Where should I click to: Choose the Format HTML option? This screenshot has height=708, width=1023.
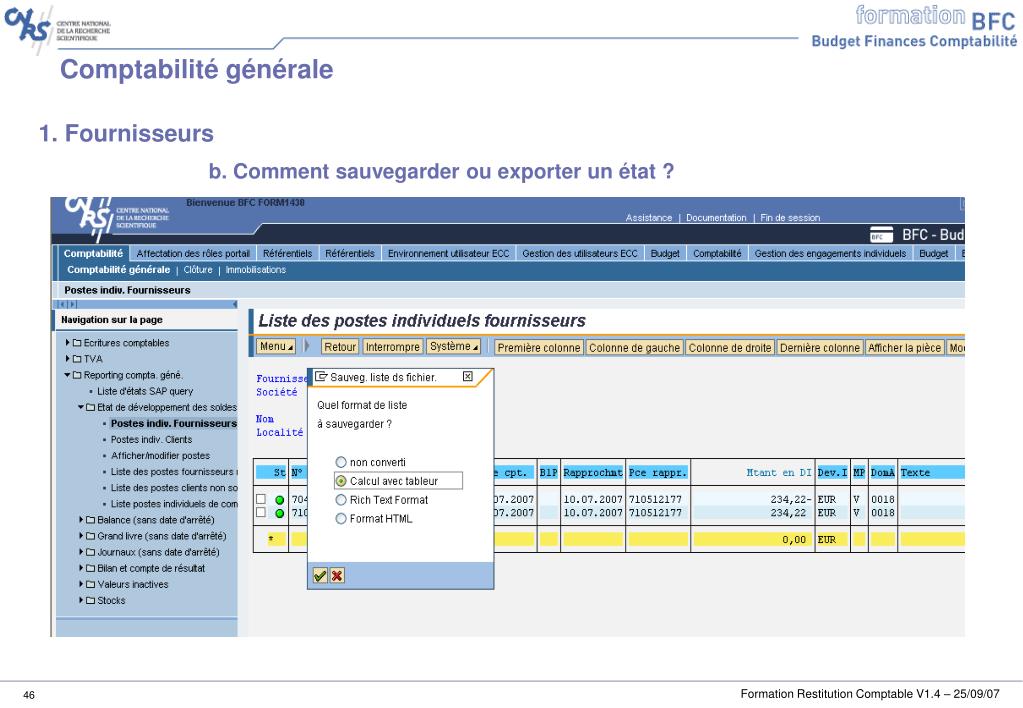tap(374, 519)
